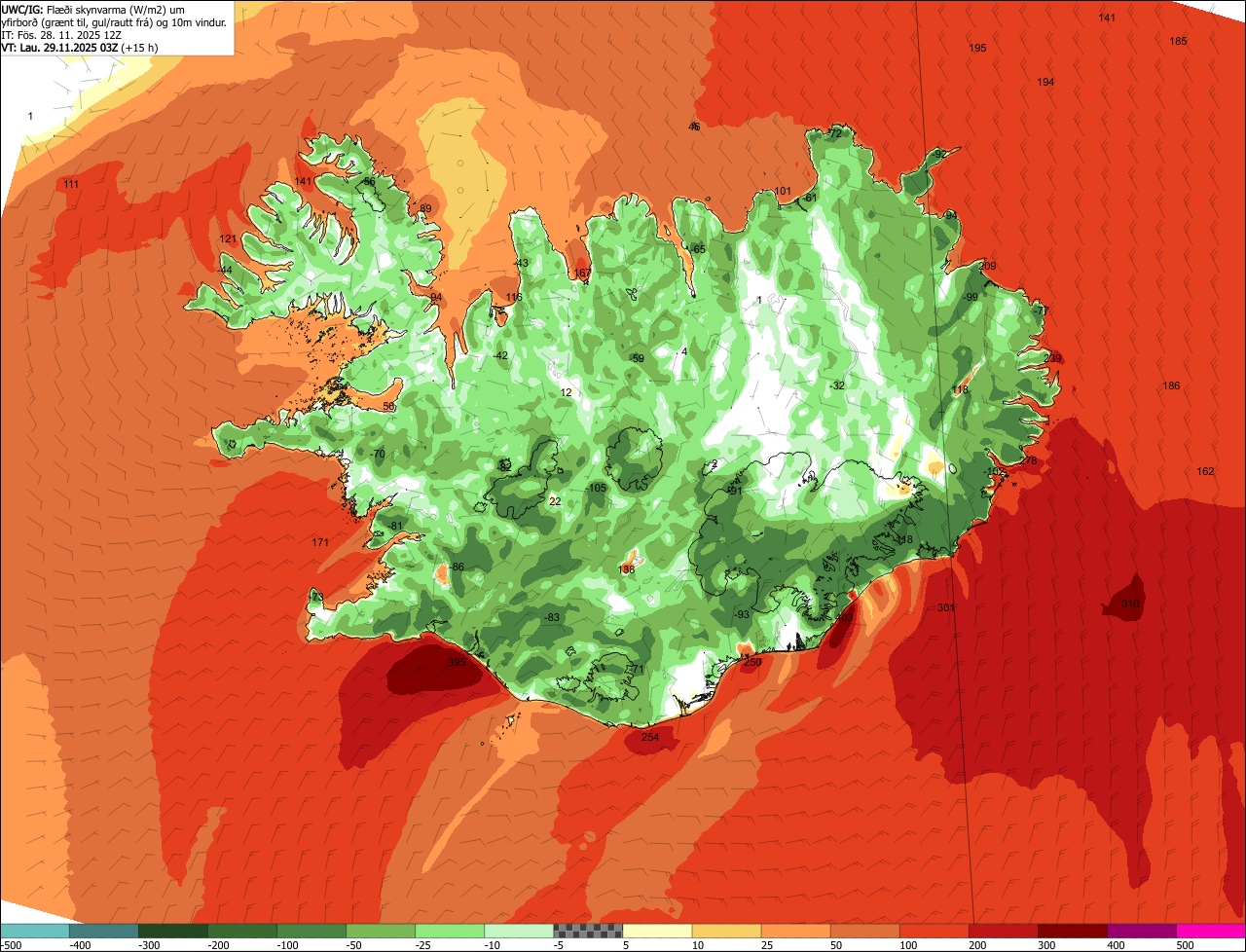This screenshot has width=1246, height=952.
Task: Click the 'IT: Fös. 28. 11. 2025 12Z' line
Action: coord(61,34)
